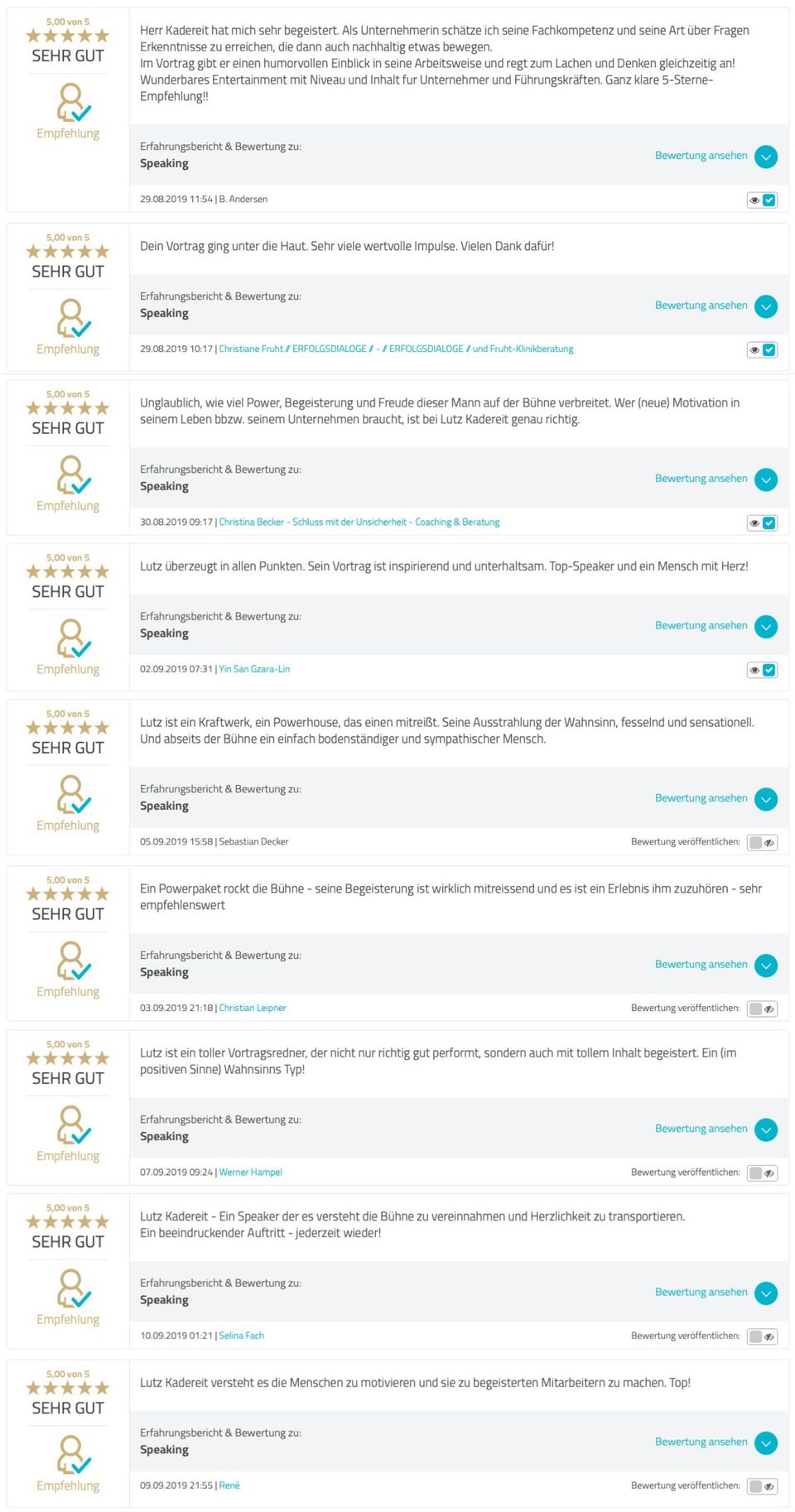Expand the Christiane Fruht review with the chevron
This screenshot has width=795, height=1512.
[x=766, y=306]
